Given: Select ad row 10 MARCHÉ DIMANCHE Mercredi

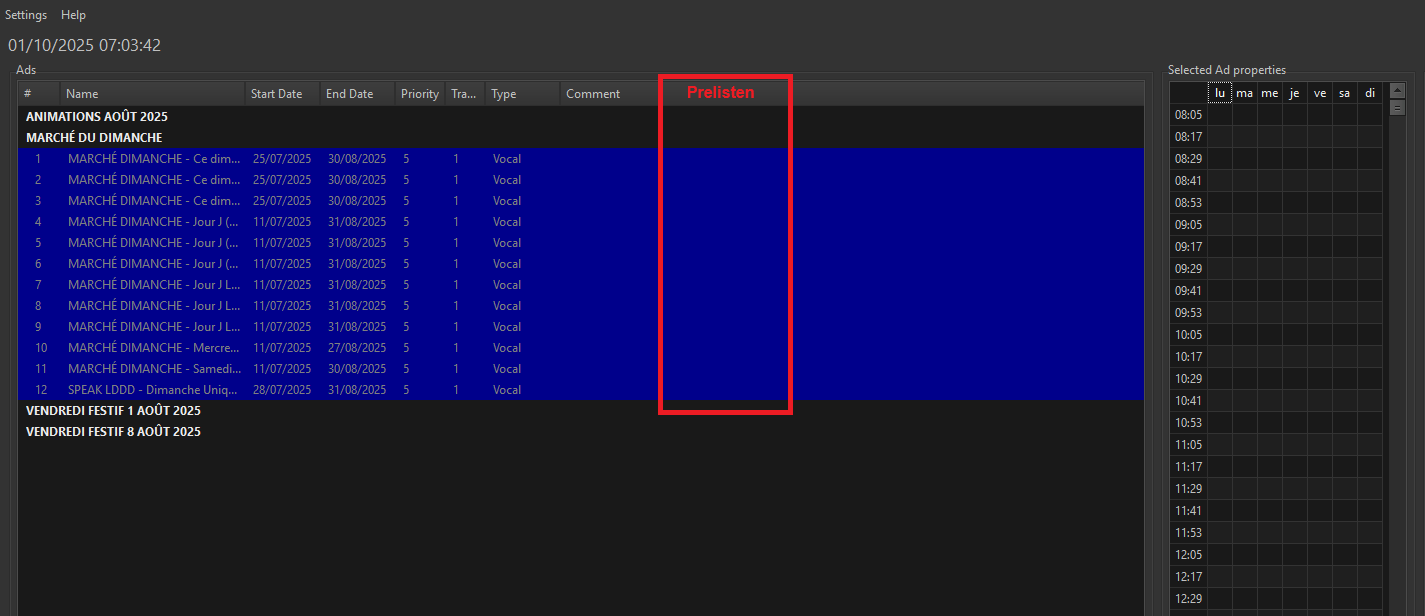Looking at the screenshot, I should point(153,348).
